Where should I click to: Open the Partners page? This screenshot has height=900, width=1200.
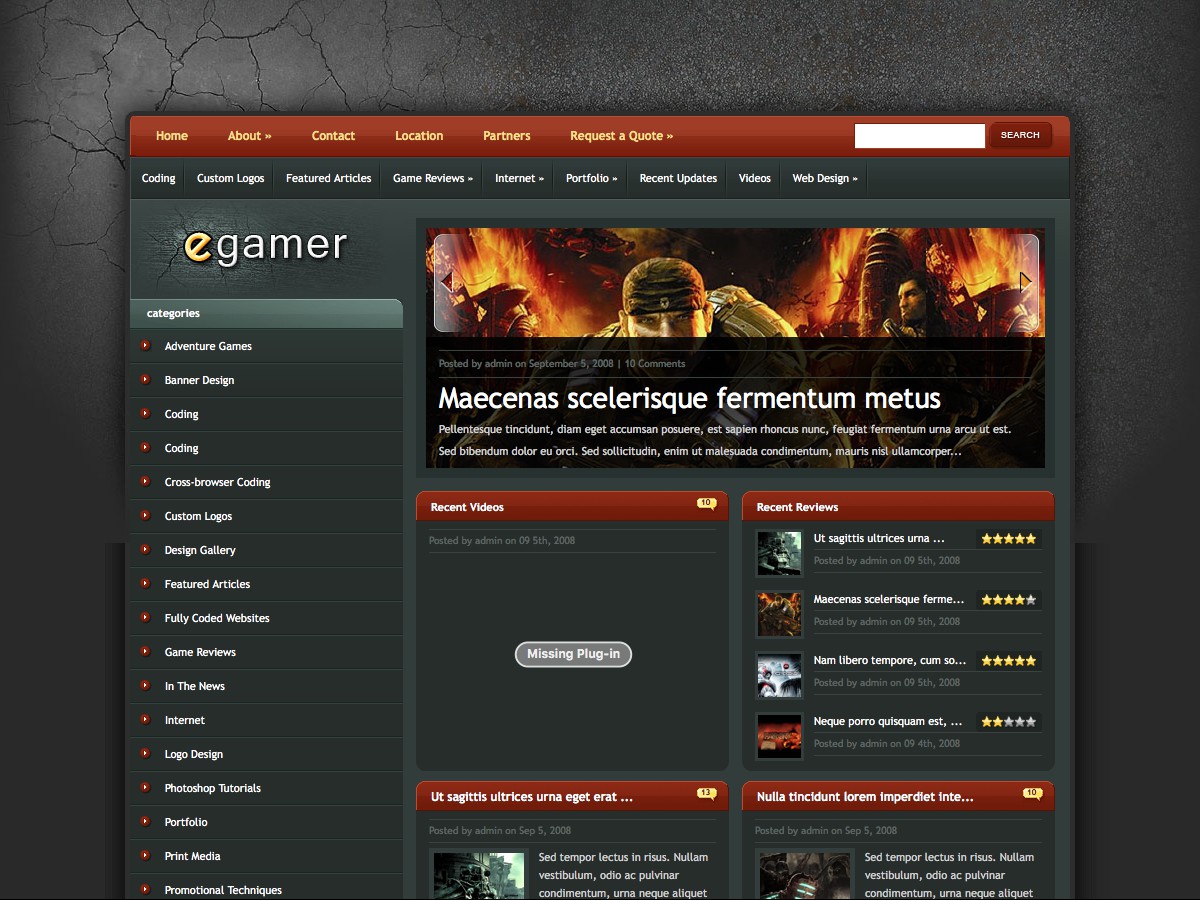click(x=506, y=136)
